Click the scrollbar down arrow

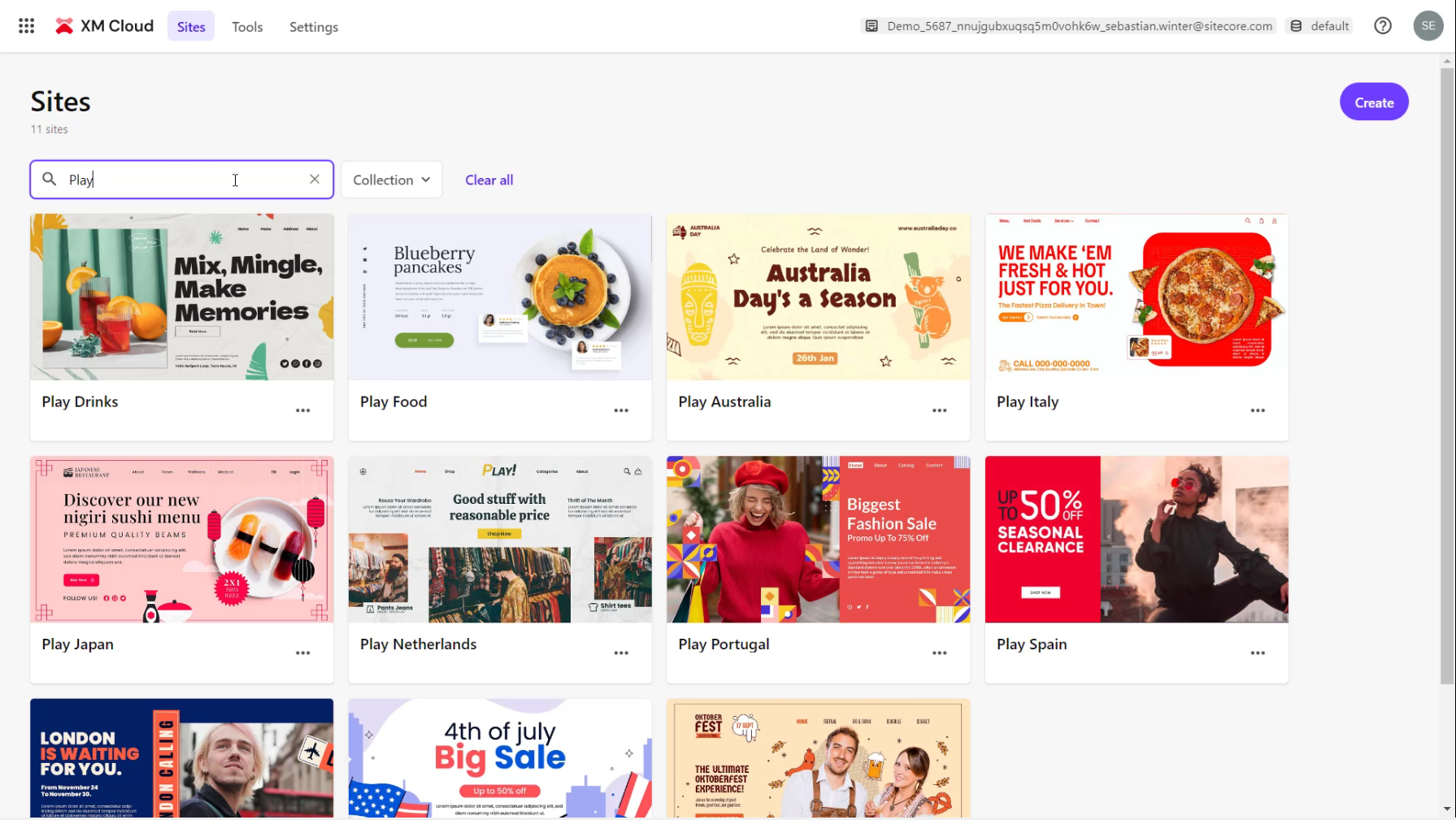pyautogui.click(x=1447, y=809)
